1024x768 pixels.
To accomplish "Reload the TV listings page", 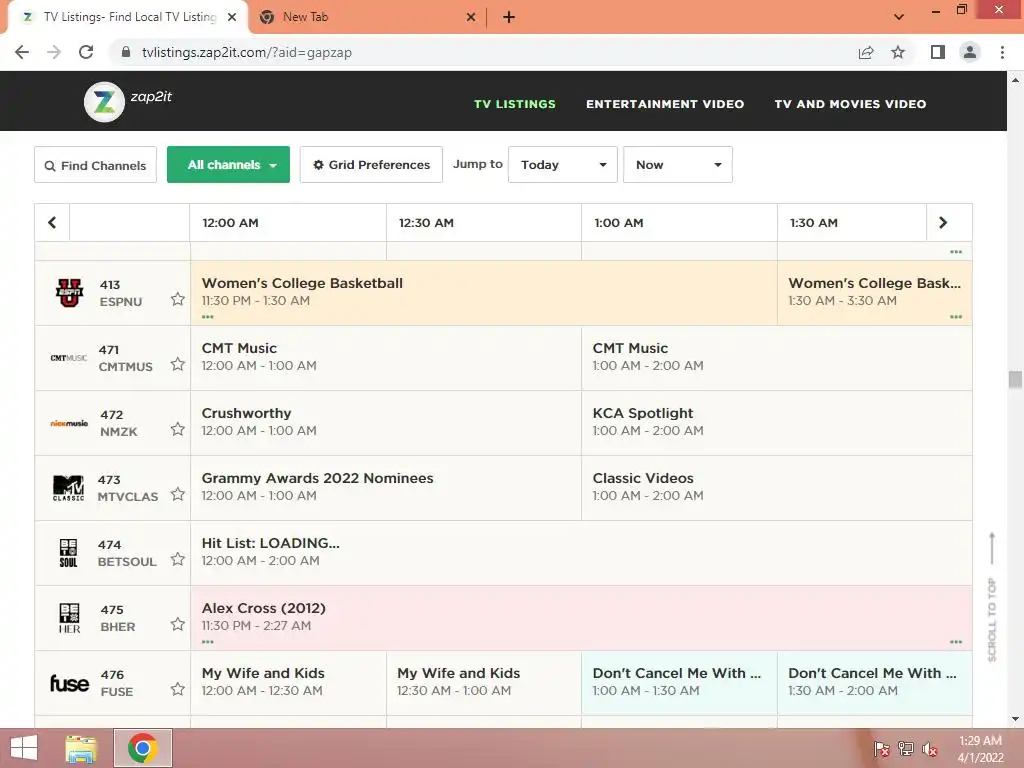I will 86,52.
